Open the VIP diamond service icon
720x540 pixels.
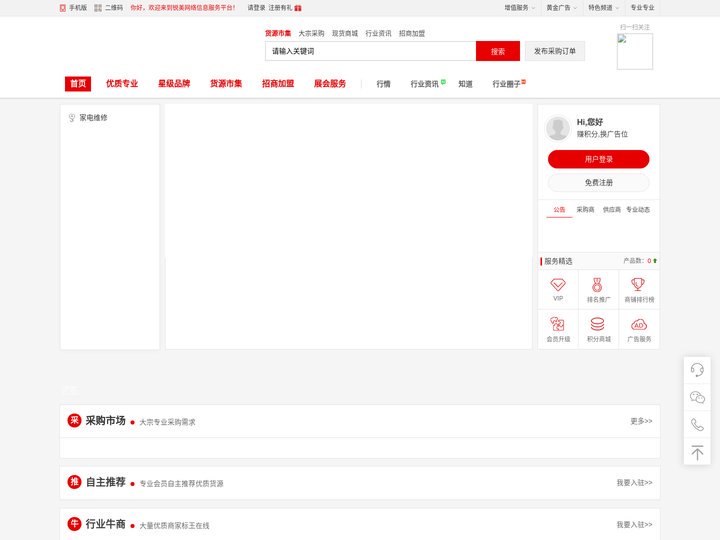558,285
